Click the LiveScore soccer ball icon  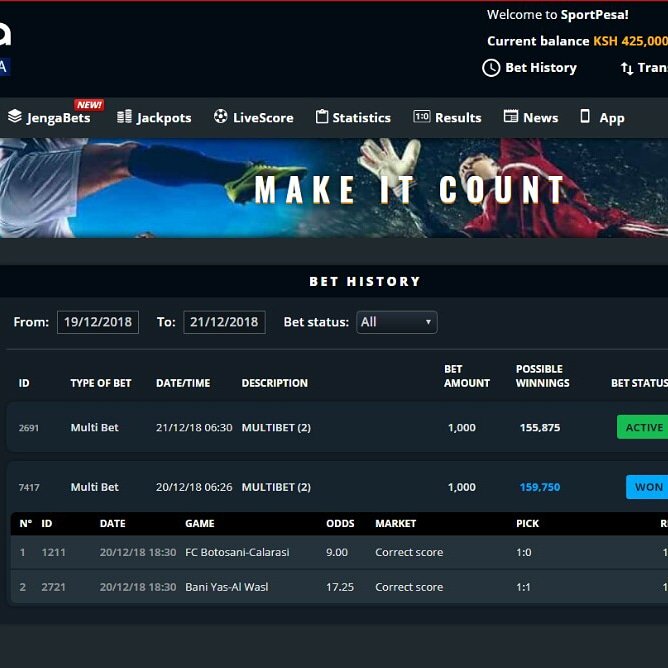220,116
